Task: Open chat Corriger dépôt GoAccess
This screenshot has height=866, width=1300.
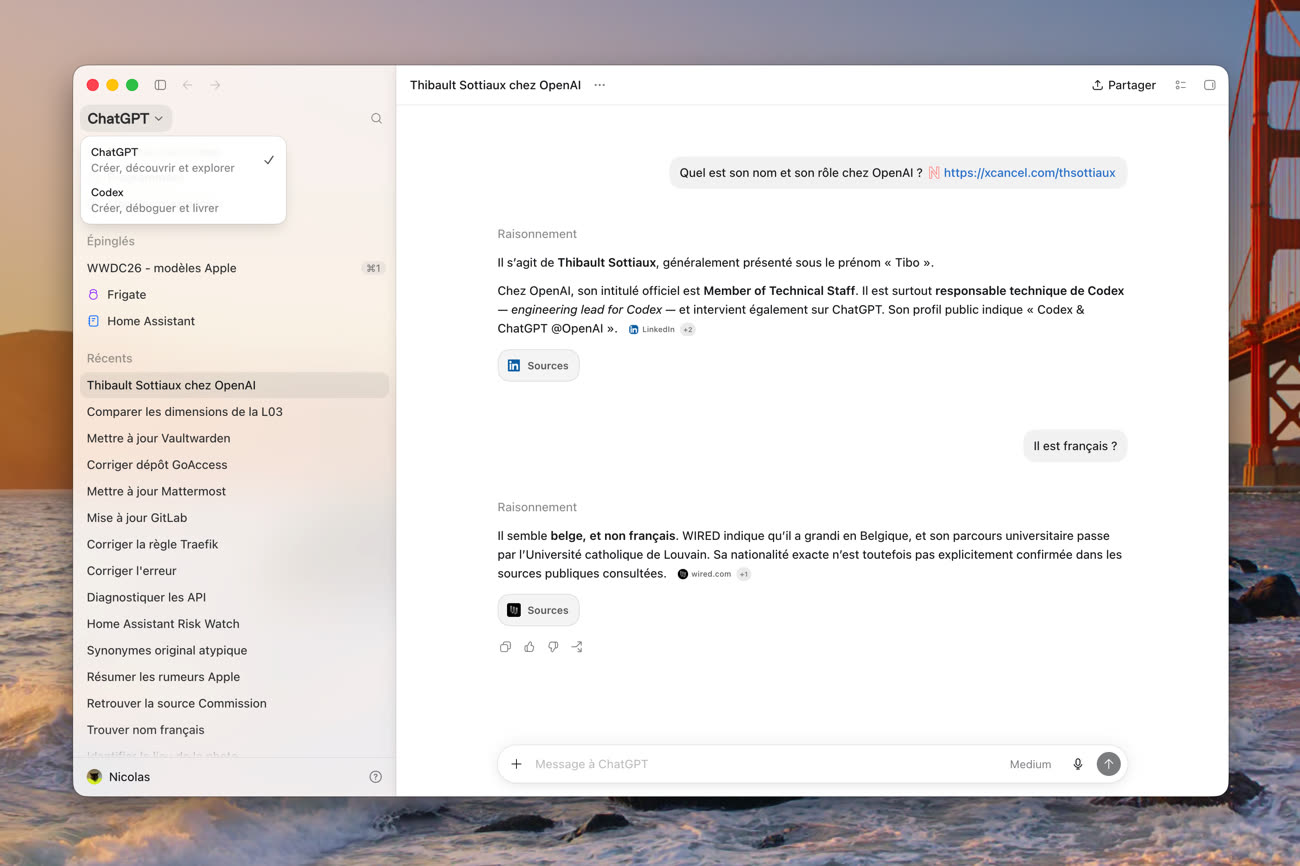Action: [x=234, y=464]
